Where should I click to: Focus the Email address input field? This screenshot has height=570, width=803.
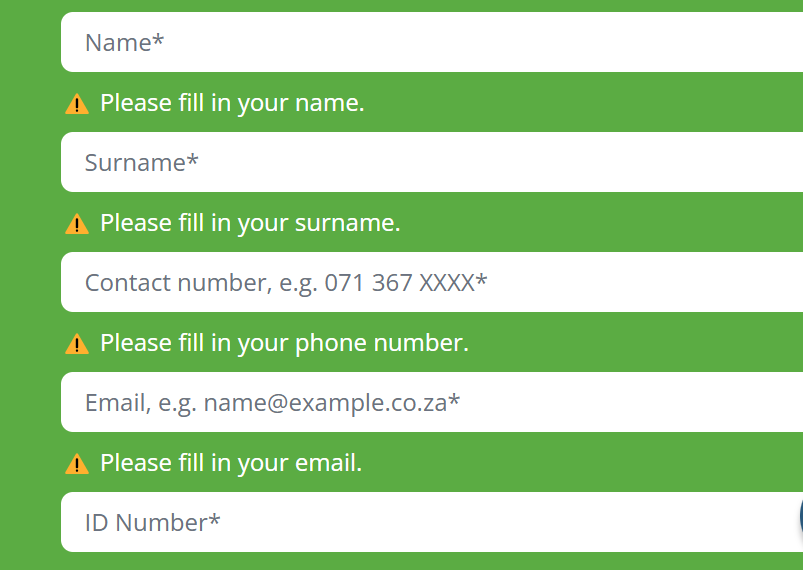(432, 402)
